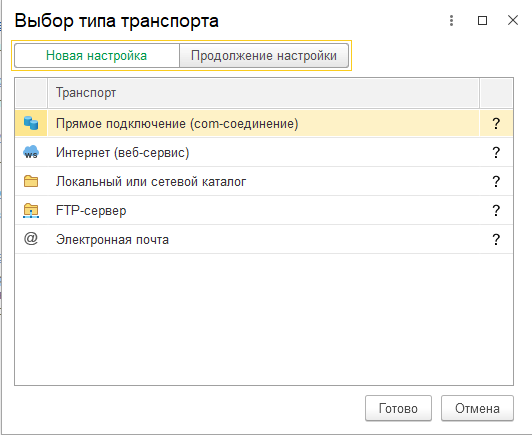Open help question mark for Локальный или сетевой каталог
Image resolution: width=532 pixels, height=435 pixels.
496,182
